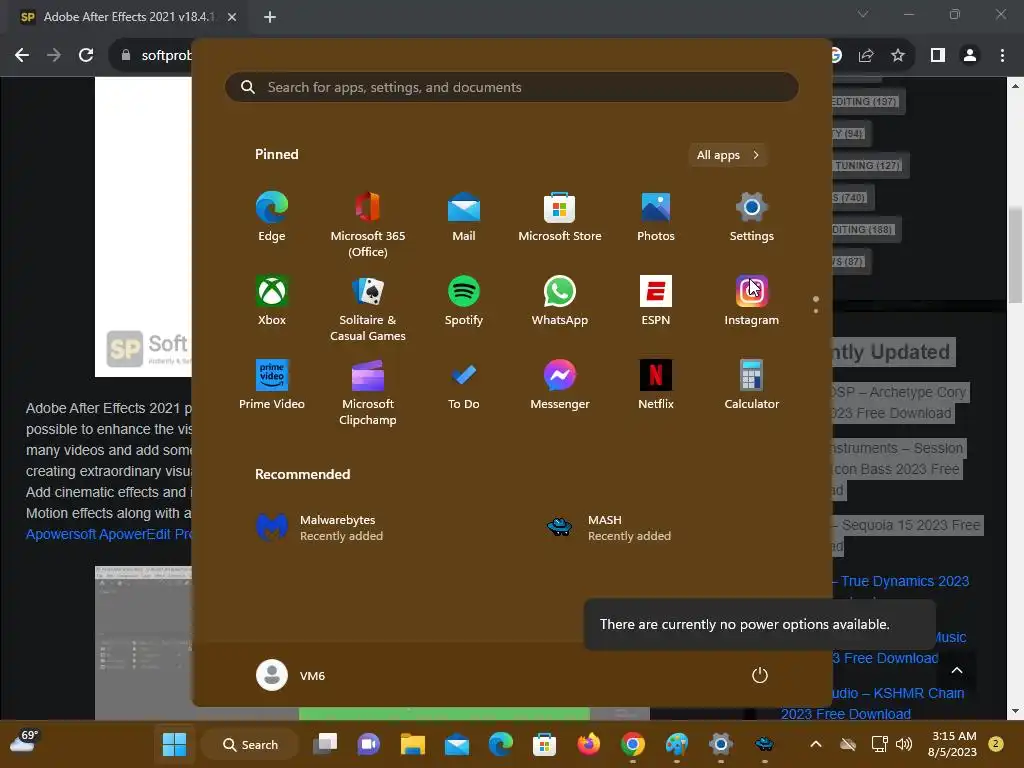Screen dimensions: 1024x768
Task: Open network status tray icon
Action: click(879, 744)
